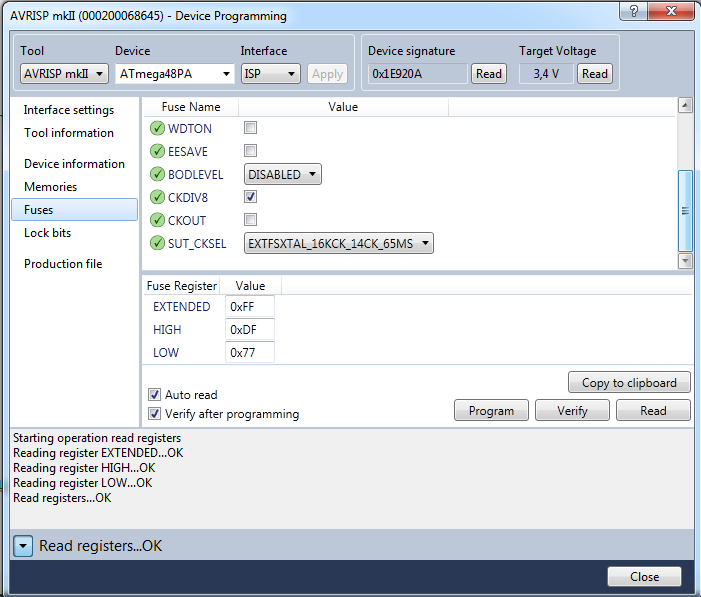The image size is (701, 597).
Task: Collapse the status log with arrow icon
Action: click(23, 546)
